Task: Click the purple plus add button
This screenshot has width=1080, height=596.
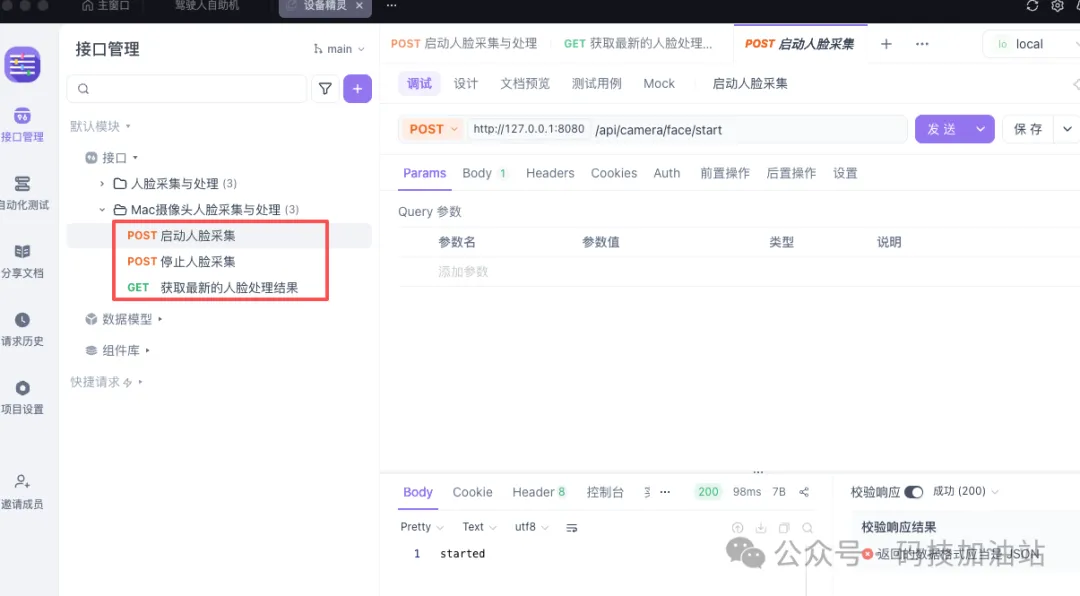Action: [x=357, y=88]
